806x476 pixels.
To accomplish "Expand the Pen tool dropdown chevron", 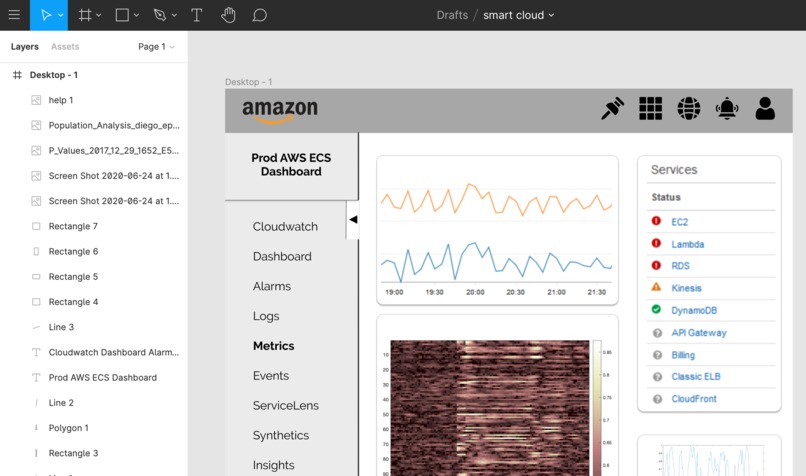I will [x=174, y=15].
